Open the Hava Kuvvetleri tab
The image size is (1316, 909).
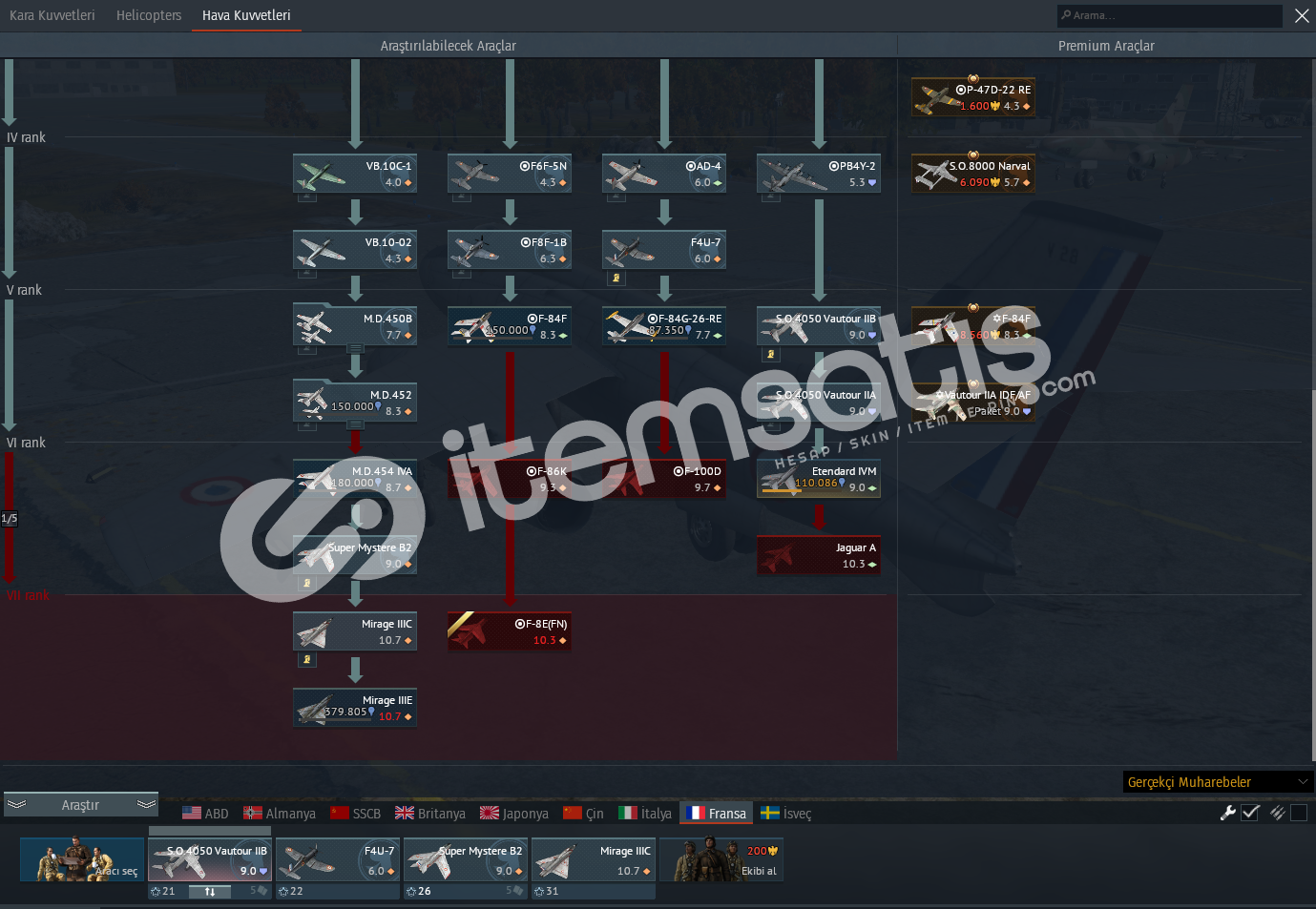tap(246, 15)
